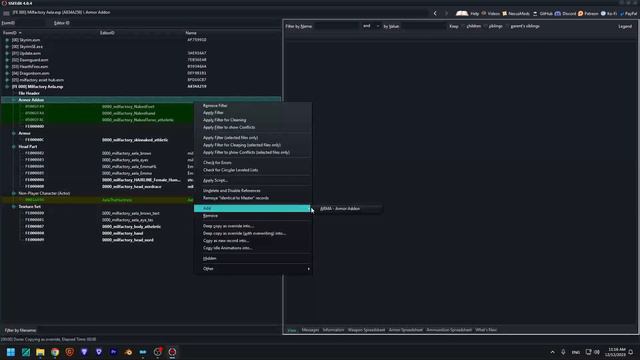Screen dimensions: 640x360
Task: Click the Editor ID search field
Action: coord(176,23)
